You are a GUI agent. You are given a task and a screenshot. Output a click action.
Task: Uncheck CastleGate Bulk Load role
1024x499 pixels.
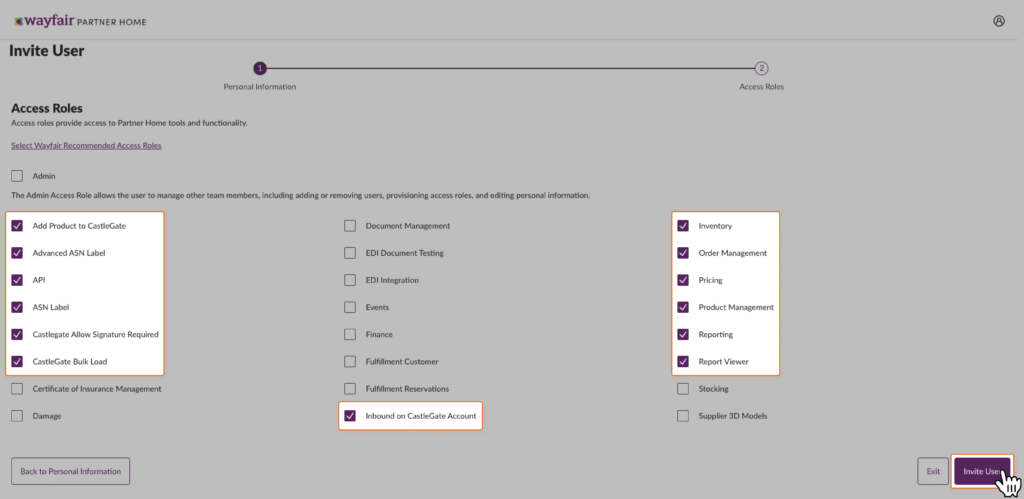click(17, 361)
